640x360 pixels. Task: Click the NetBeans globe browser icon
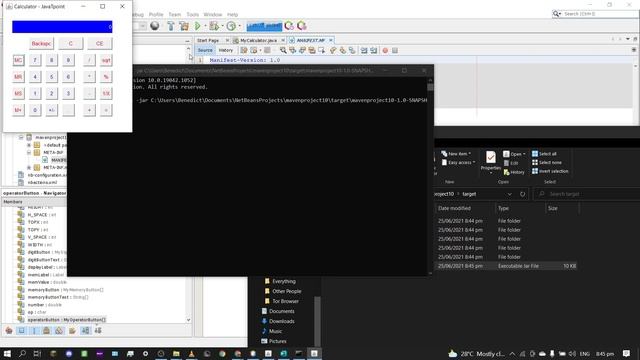[x=155, y=26]
